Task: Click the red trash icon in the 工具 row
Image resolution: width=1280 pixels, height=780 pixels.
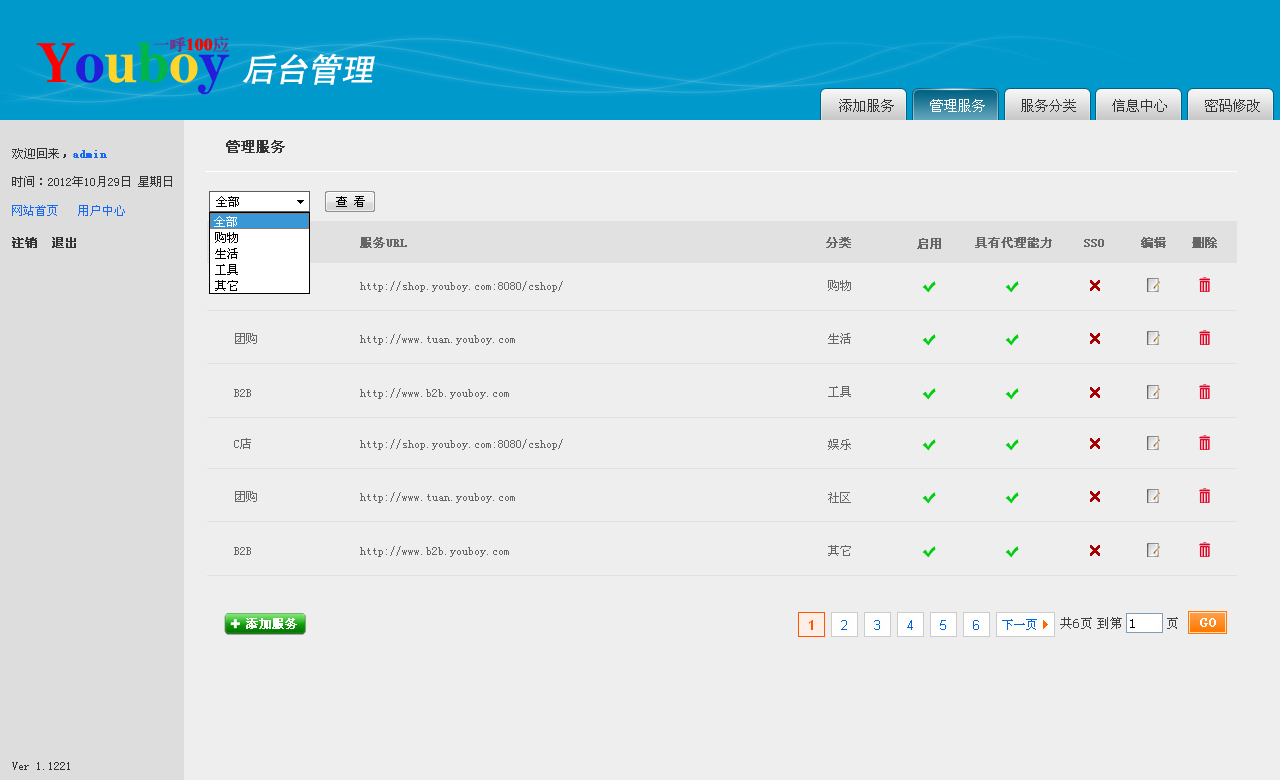Action: coord(1204,392)
